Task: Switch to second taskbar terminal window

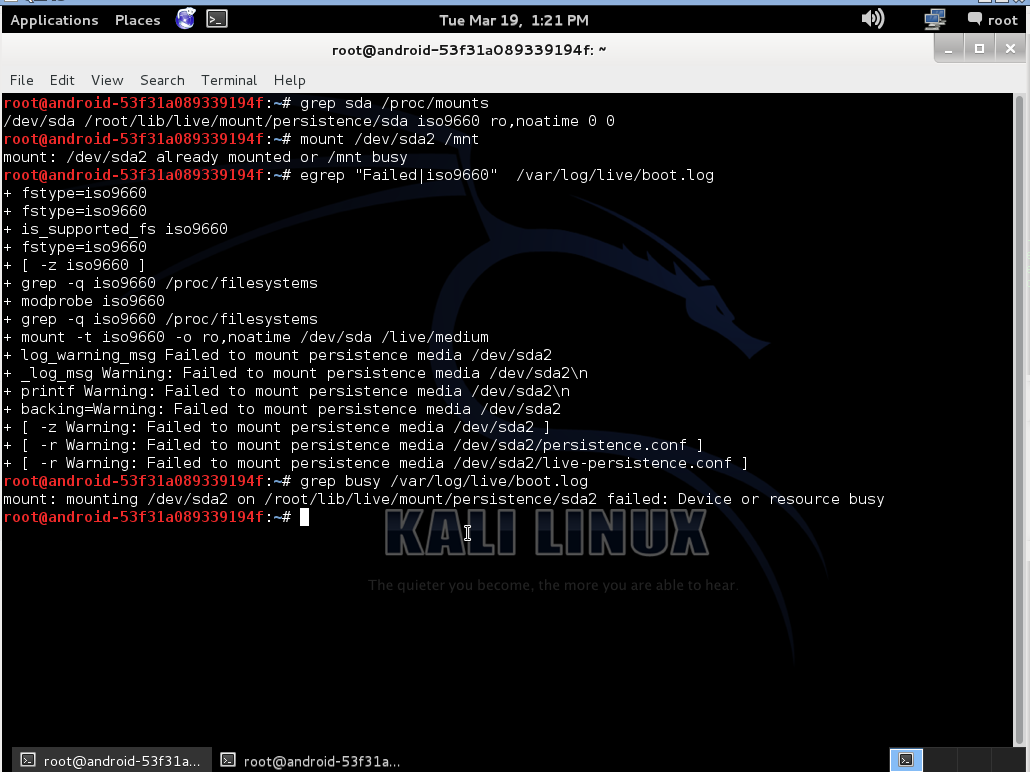Action: [310, 760]
